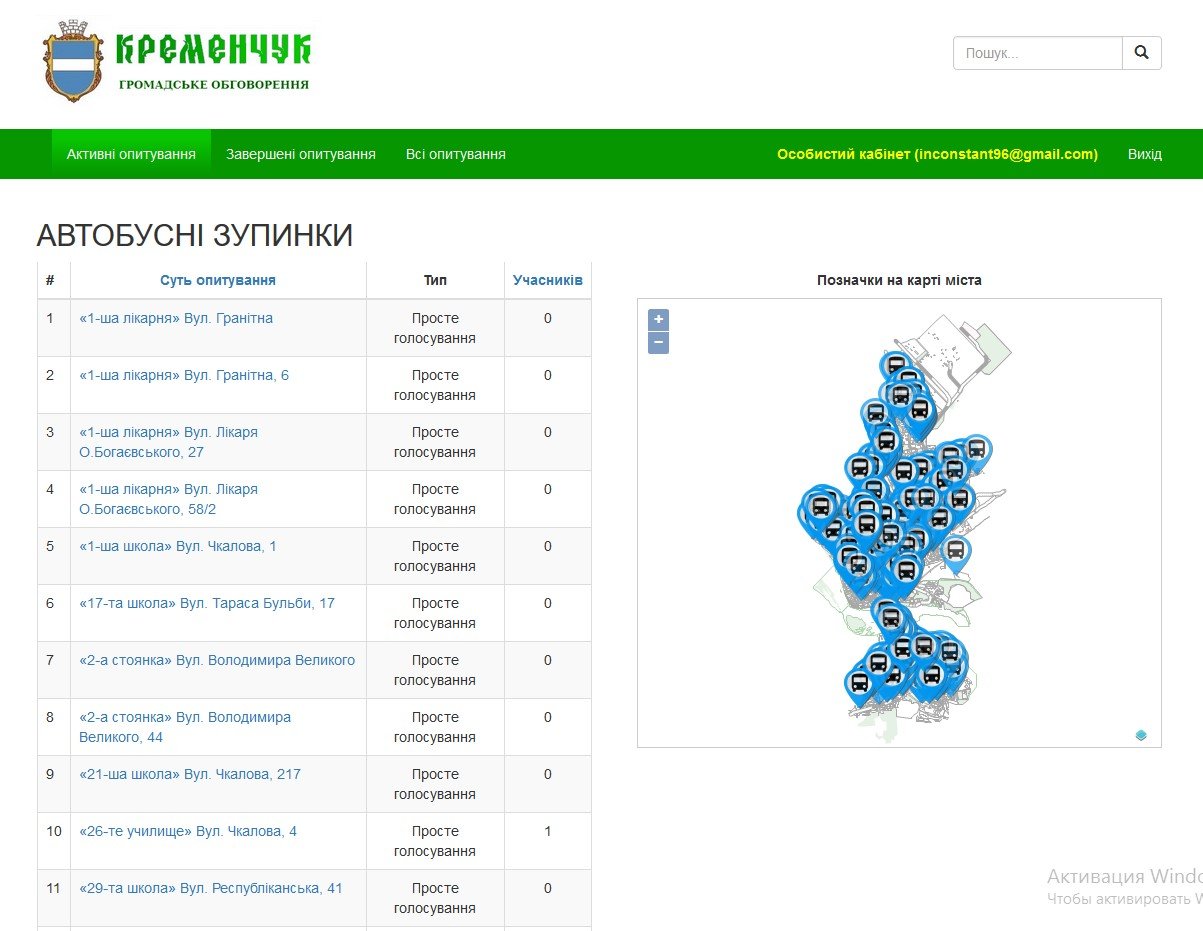The image size is (1203, 931).
Task: Click the magnifier search button
Action: click(x=1142, y=53)
